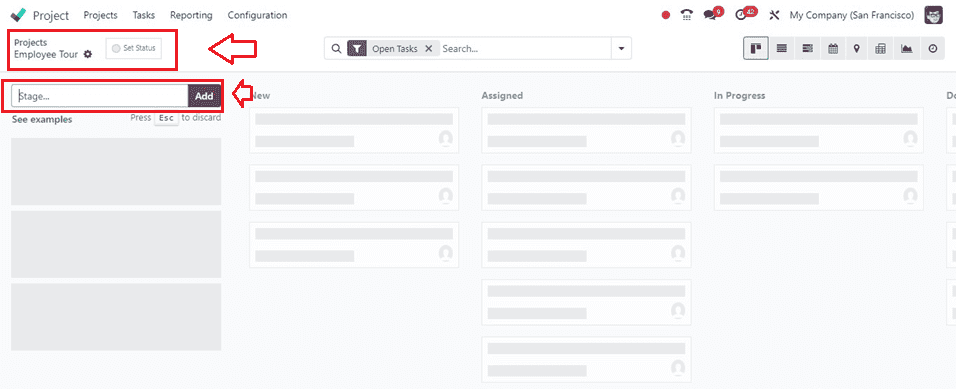Remove the Open Tasks filter
Image resolution: width=956 pixels, height=389 pixels.
429,49
